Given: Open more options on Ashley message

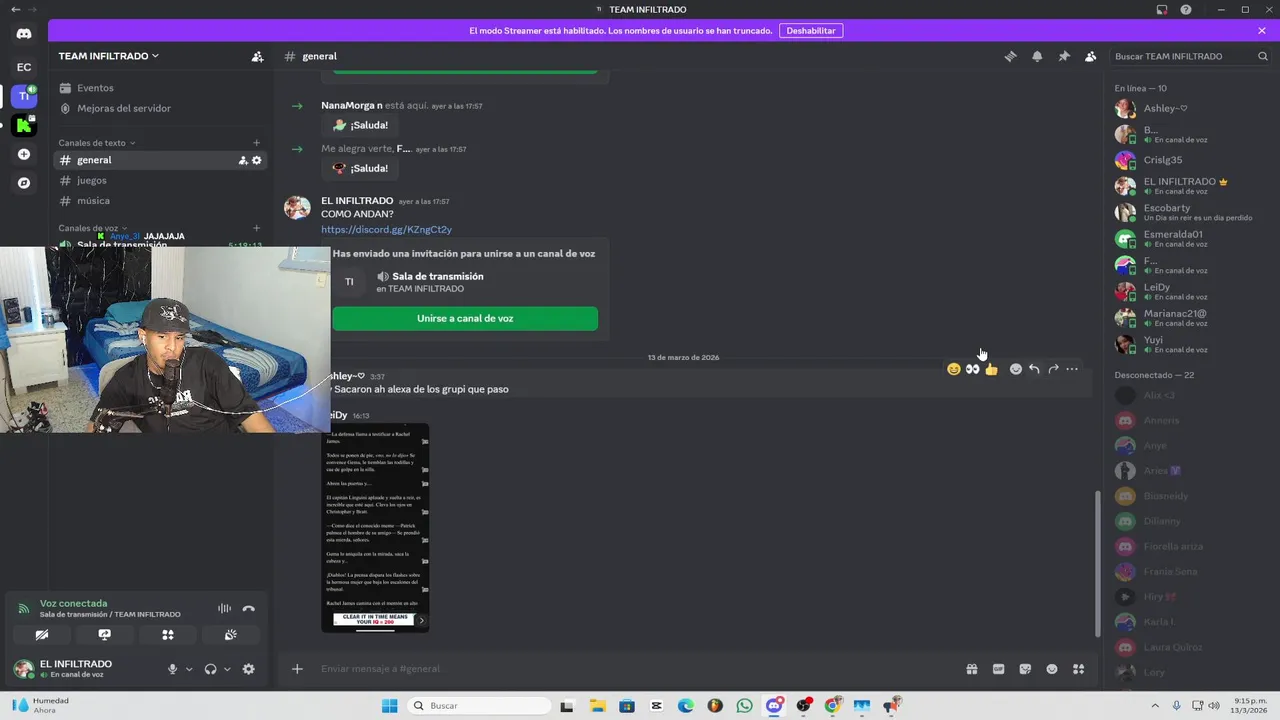Looking at the screenshot, I should tap(1072, 369).
